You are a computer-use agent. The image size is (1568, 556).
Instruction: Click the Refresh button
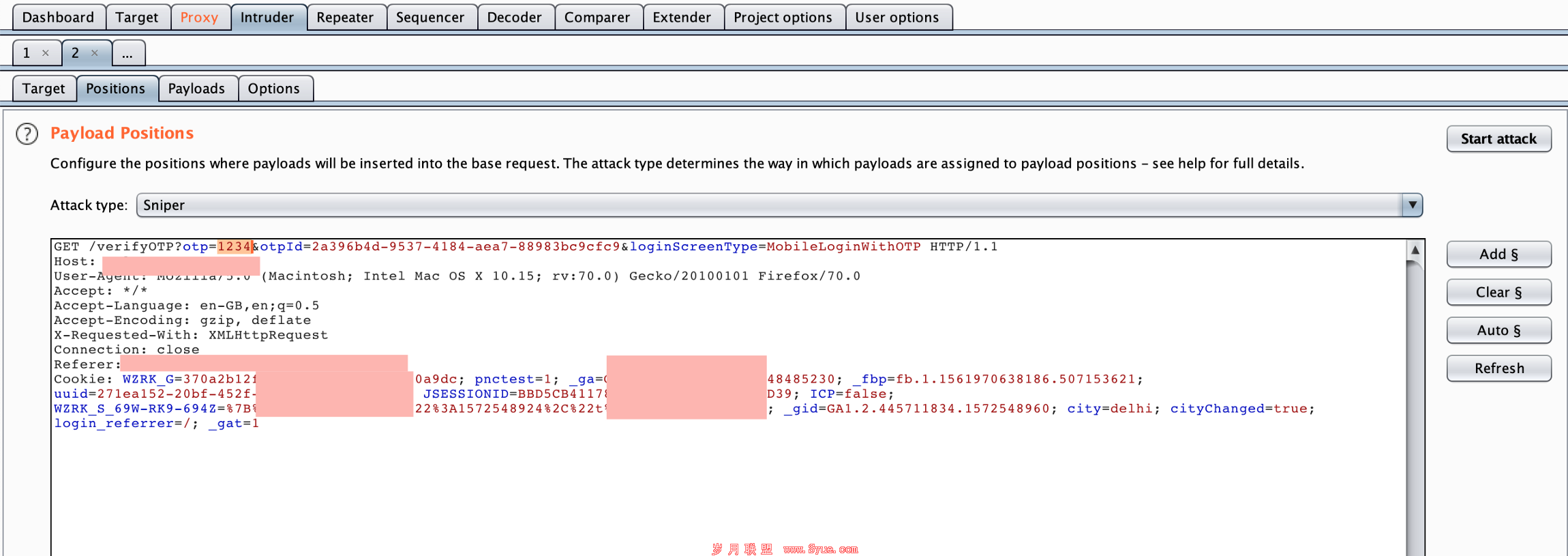tap(1498, 368)
